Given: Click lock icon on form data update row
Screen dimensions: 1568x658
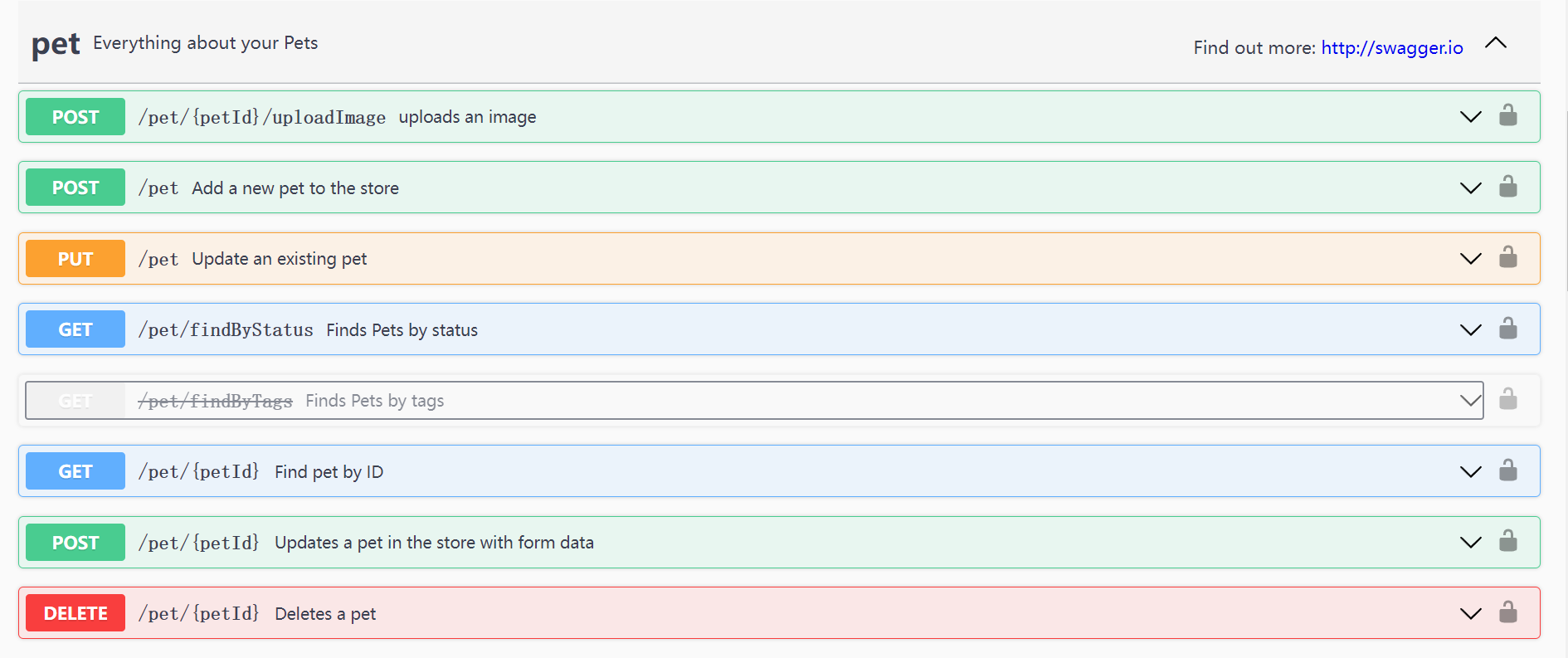Looking at the screenshot, I should [x=1507, y=542].
